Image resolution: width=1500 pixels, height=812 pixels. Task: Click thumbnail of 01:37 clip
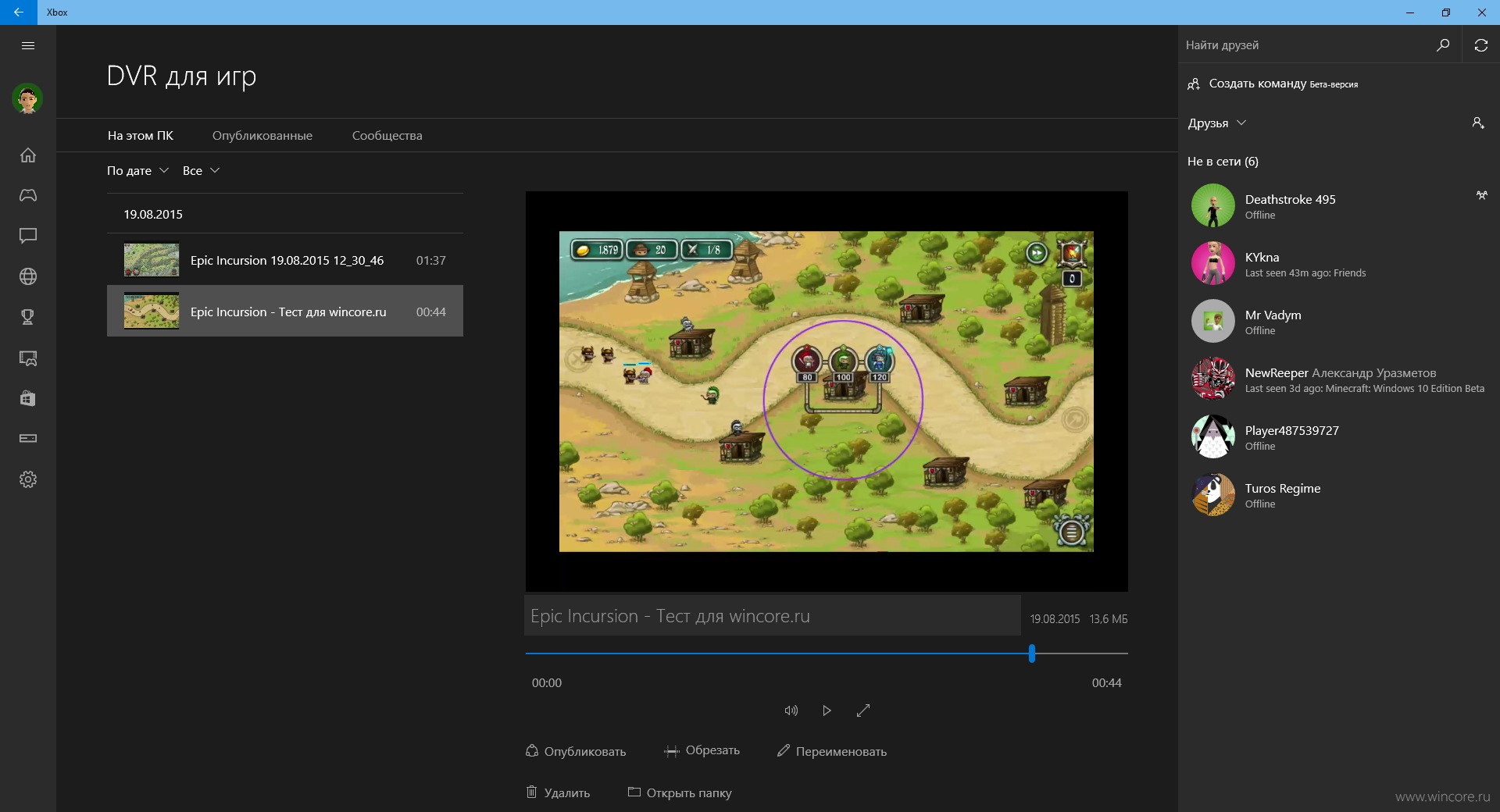(152, 260)
